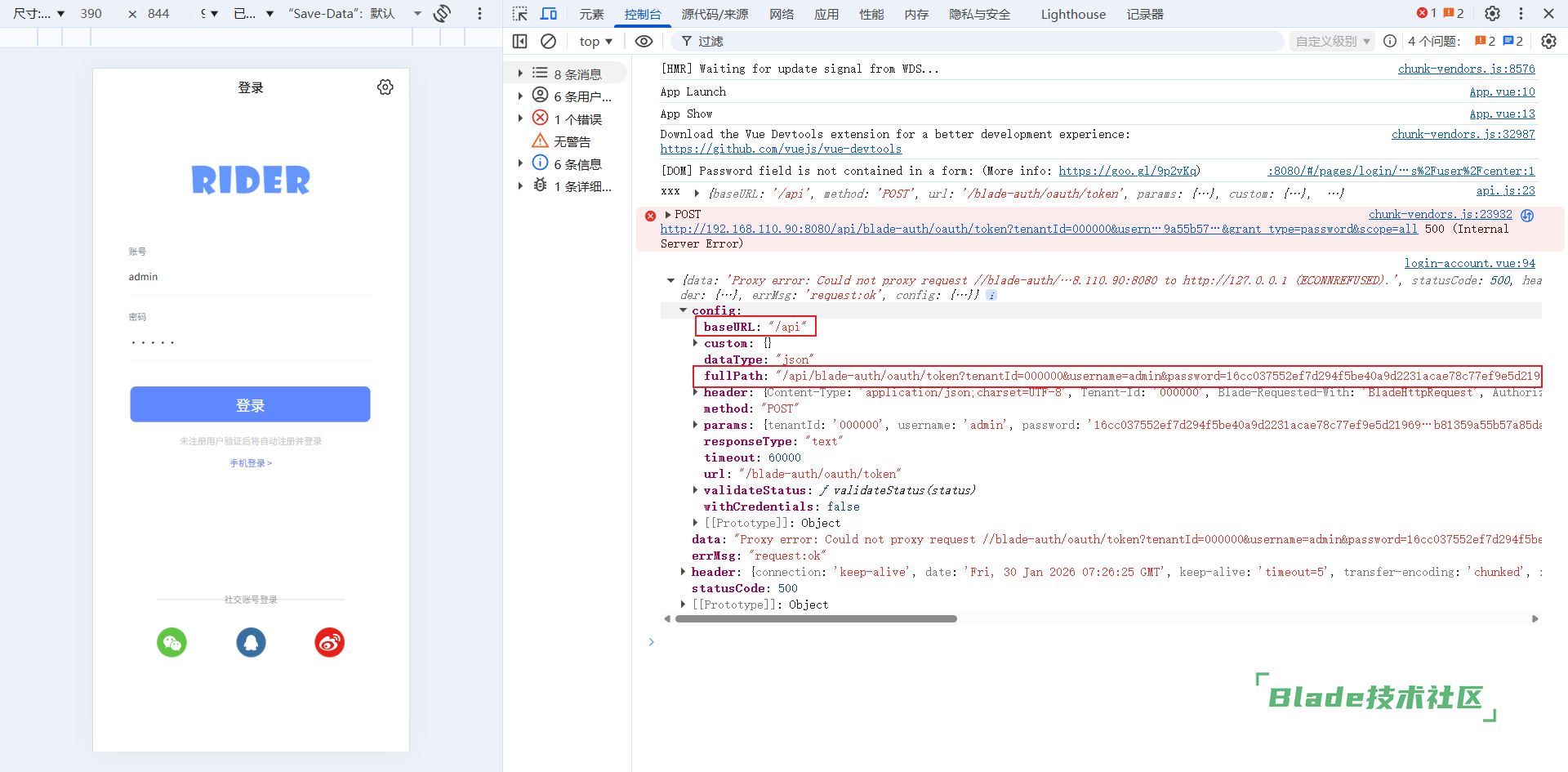Click the QQ social login icon
The height and width of the screenshot is (772, 1568).
click(251, 643)
